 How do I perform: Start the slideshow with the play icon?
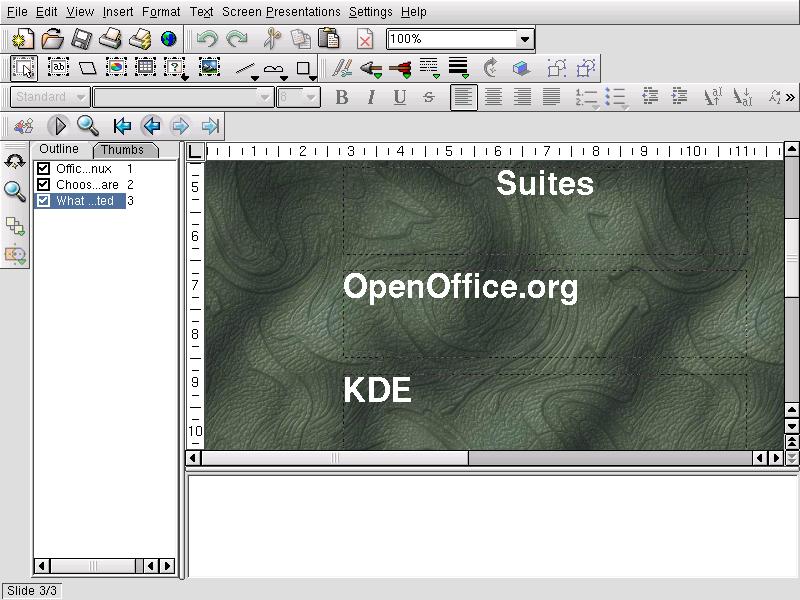tap(58, 126)
